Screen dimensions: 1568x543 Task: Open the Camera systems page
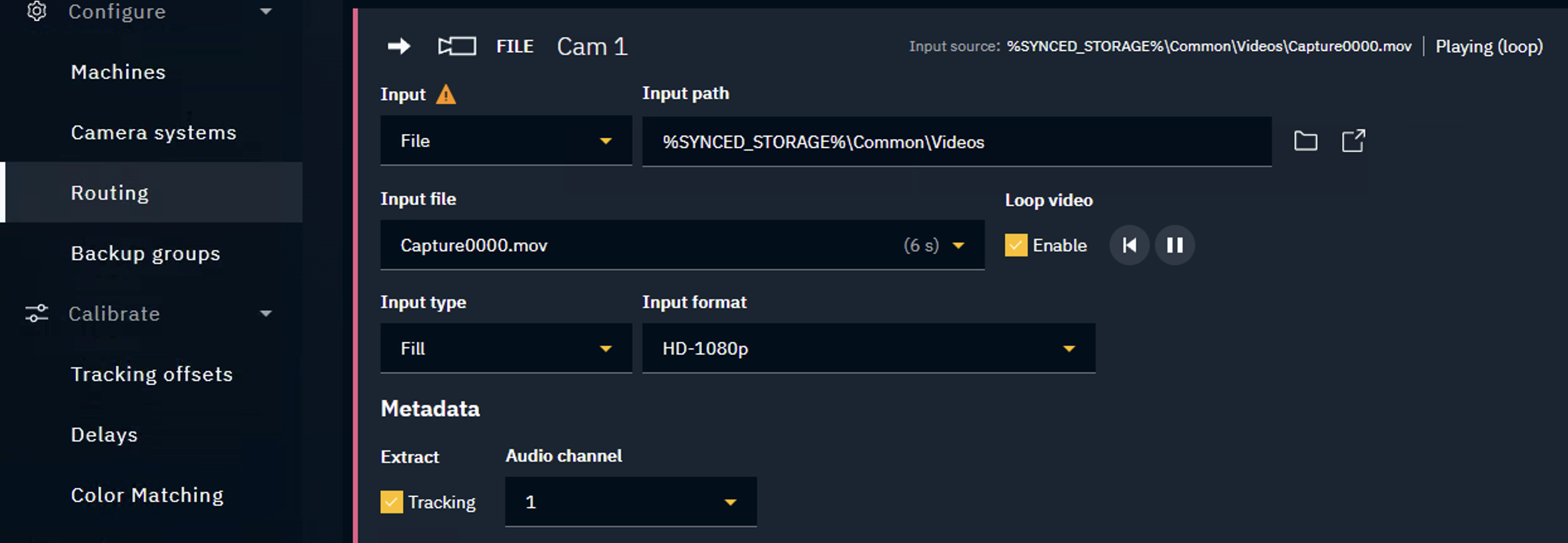coord(154,133)
